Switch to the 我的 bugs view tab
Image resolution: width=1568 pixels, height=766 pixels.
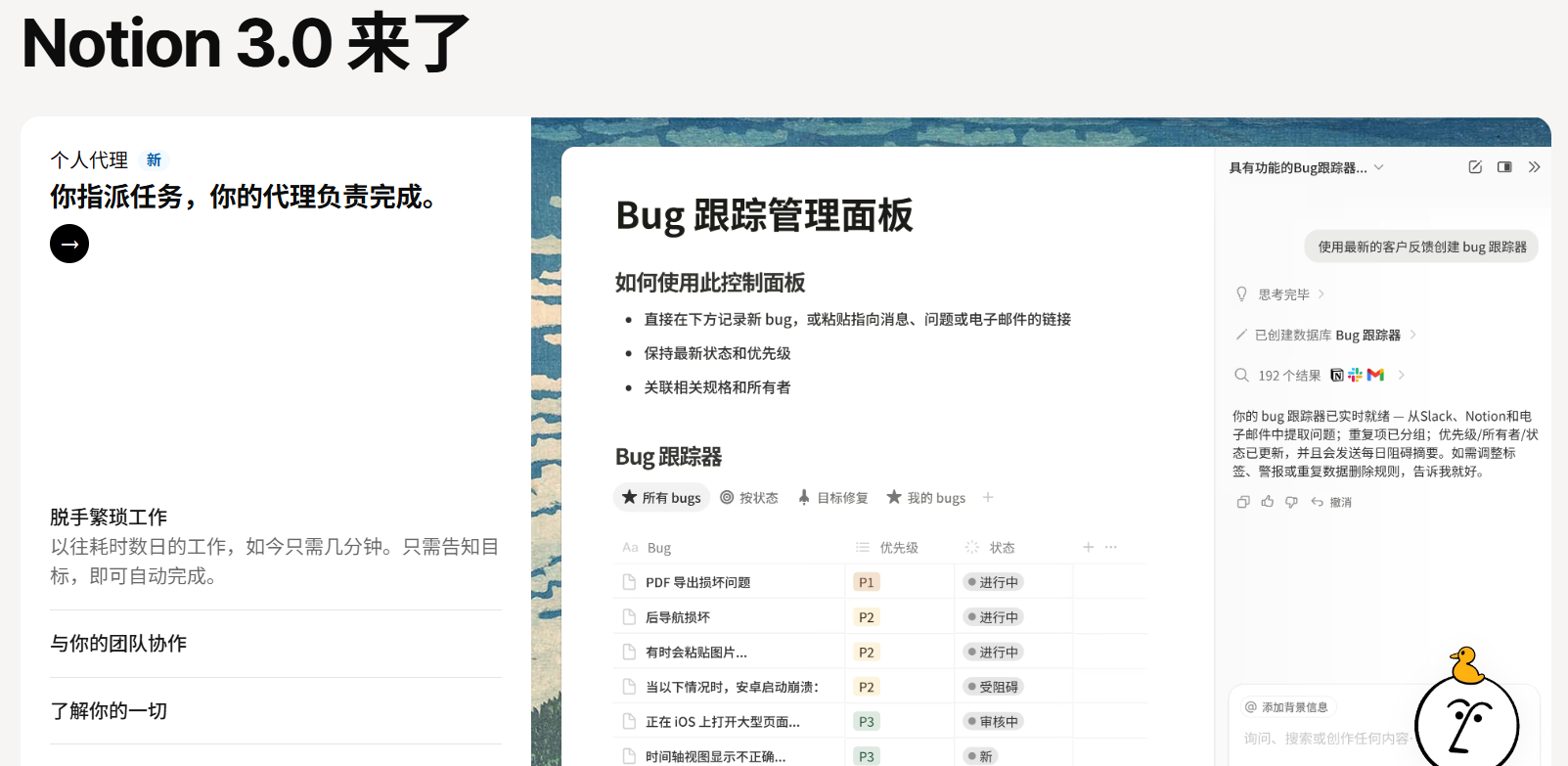pos(925,497)
